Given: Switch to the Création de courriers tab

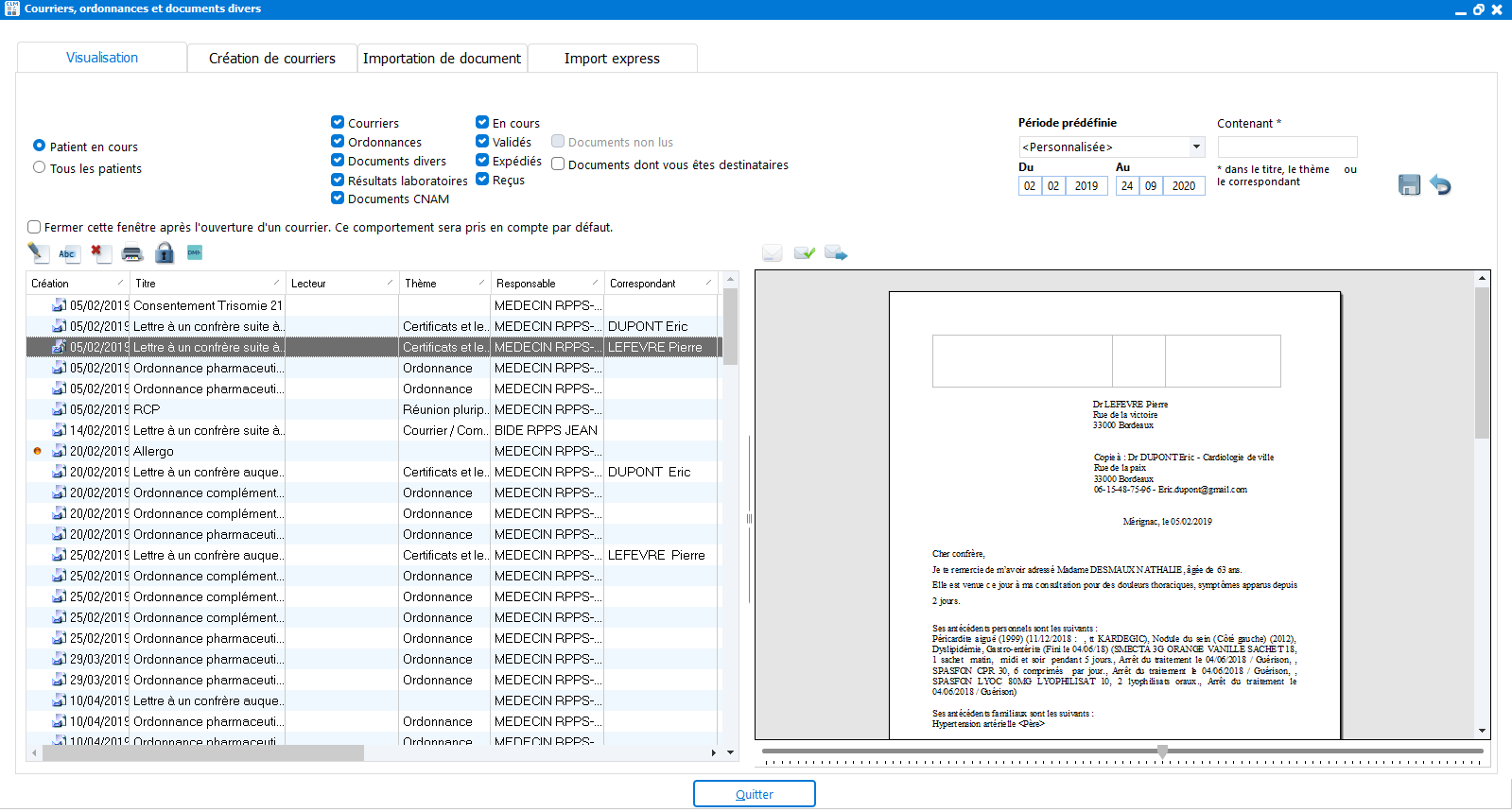Looking at the screenshot, I should tap(272, 59).
